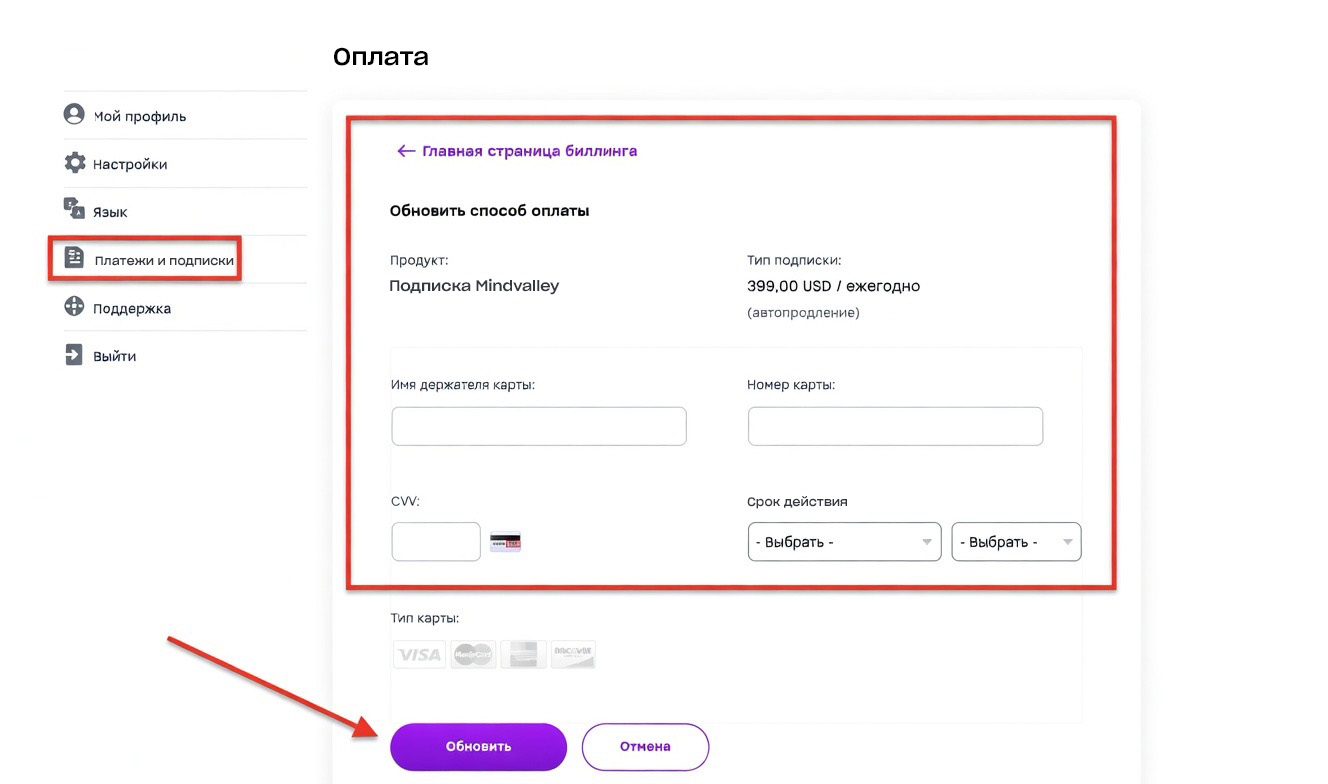
Task: Open 'Платежи и подписки' sidebar item
Action: 164,260
